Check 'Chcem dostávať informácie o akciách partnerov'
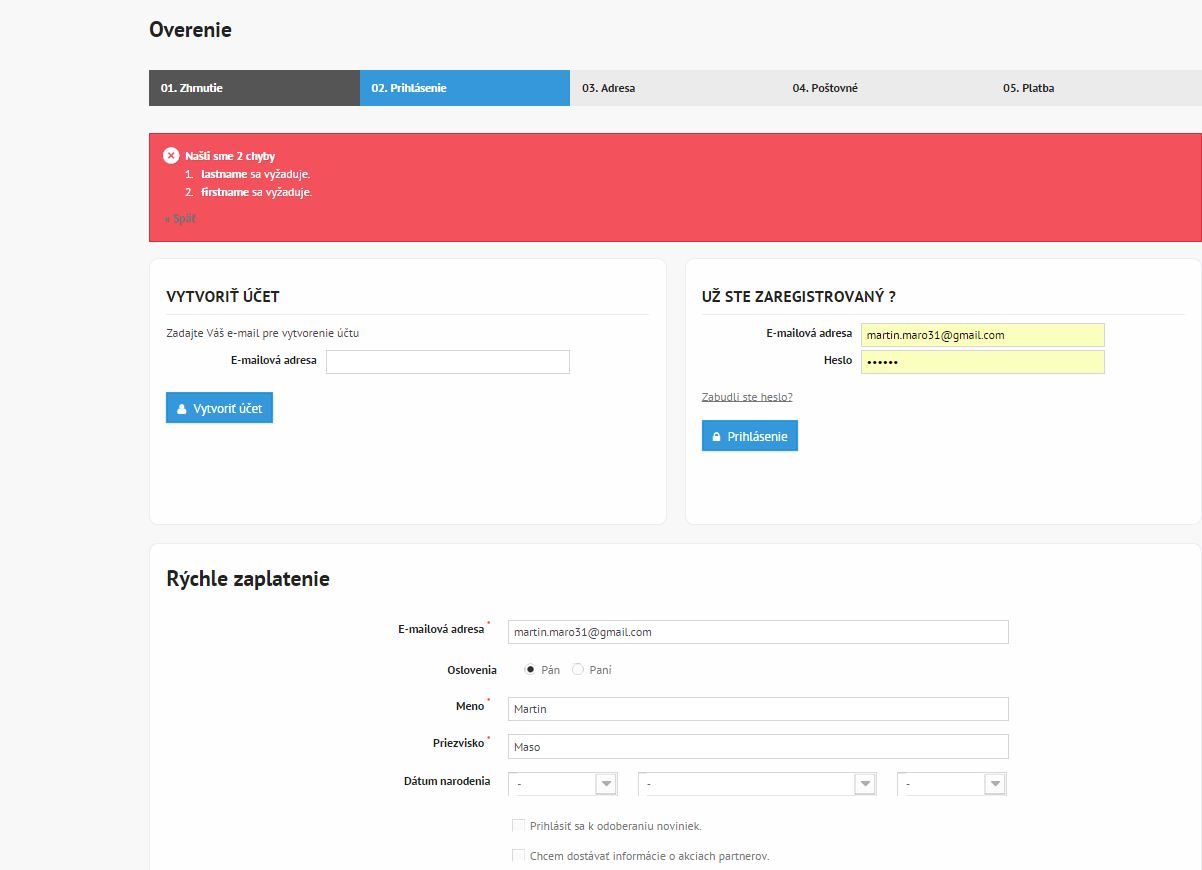Image resolution: width=1202 pixels, height=870 pixels. 518,856
